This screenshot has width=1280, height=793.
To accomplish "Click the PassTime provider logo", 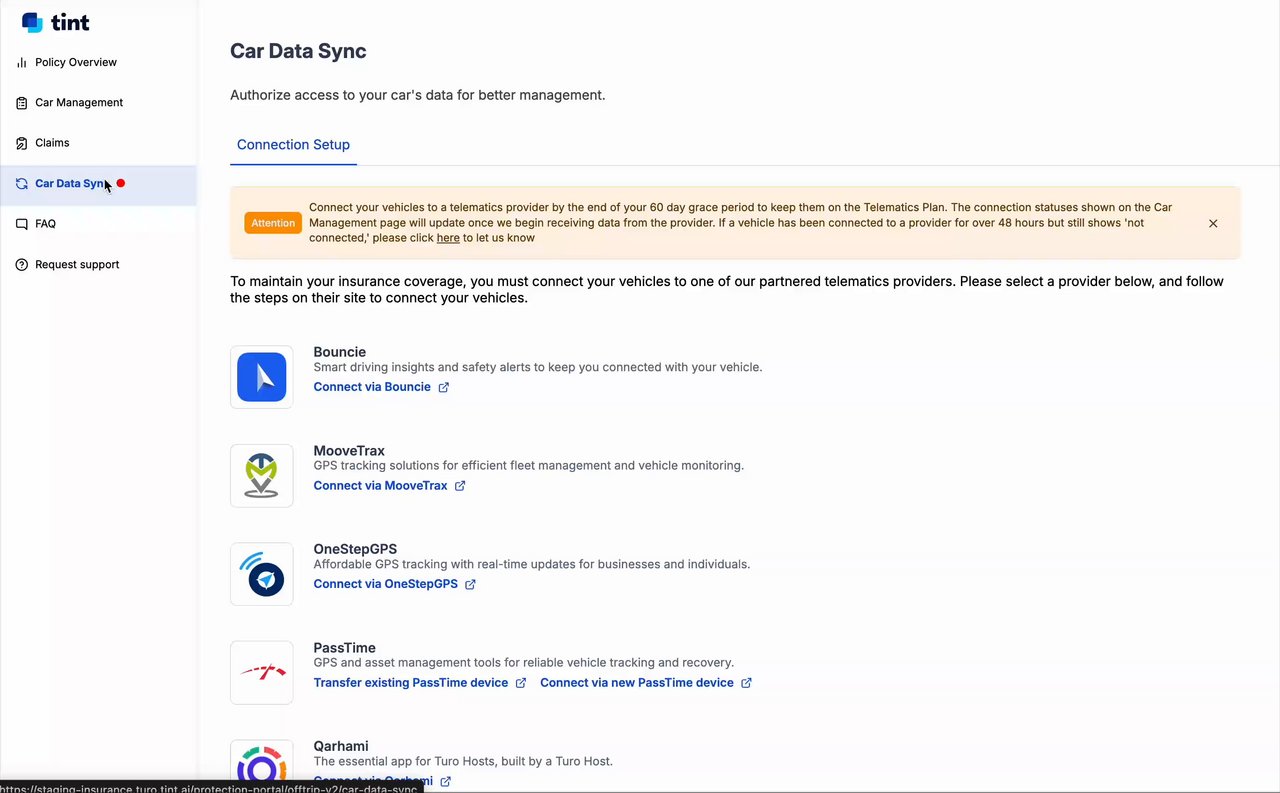I will (262, 672).
